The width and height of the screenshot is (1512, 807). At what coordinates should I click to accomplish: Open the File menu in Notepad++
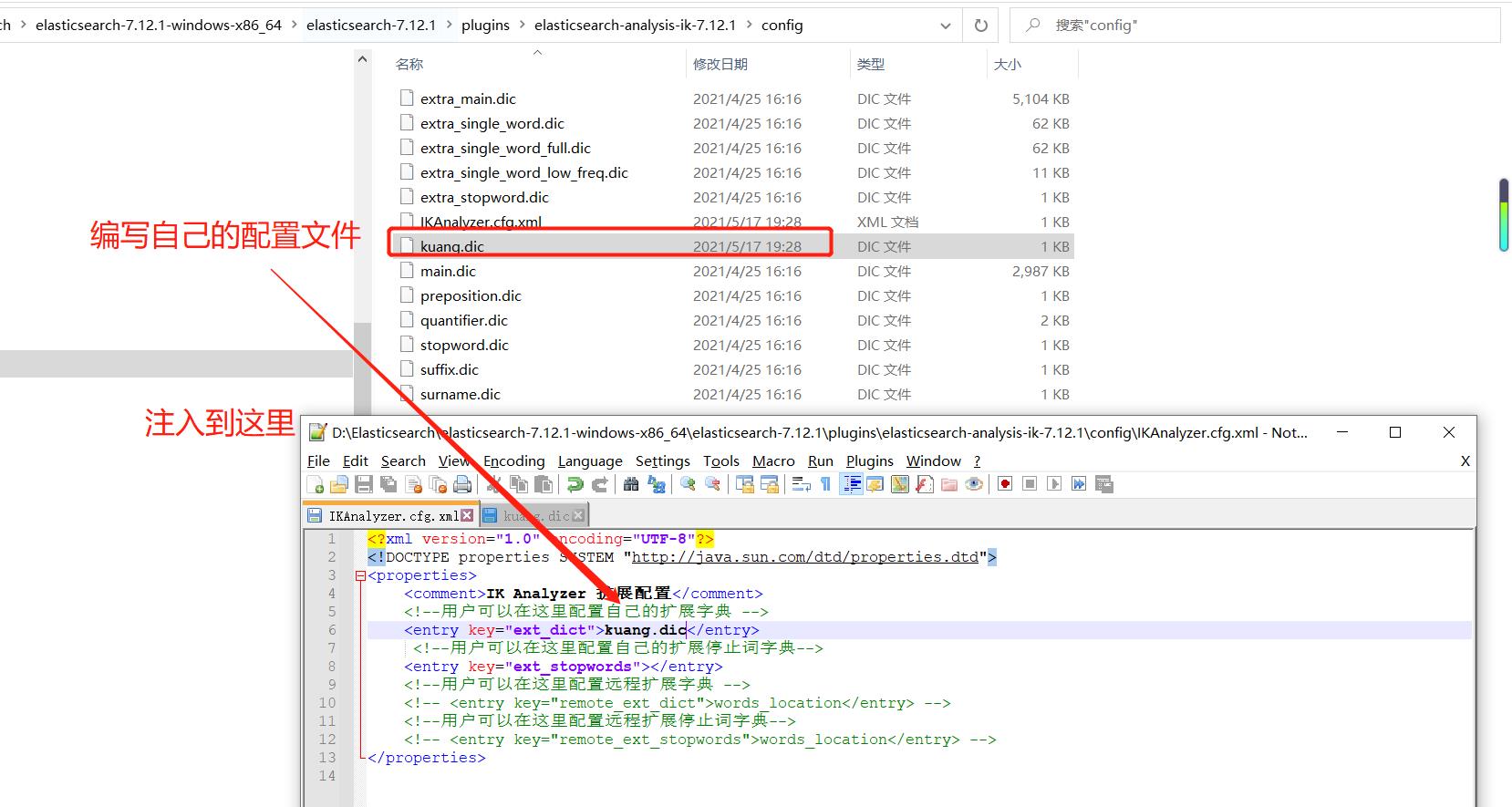318,461
